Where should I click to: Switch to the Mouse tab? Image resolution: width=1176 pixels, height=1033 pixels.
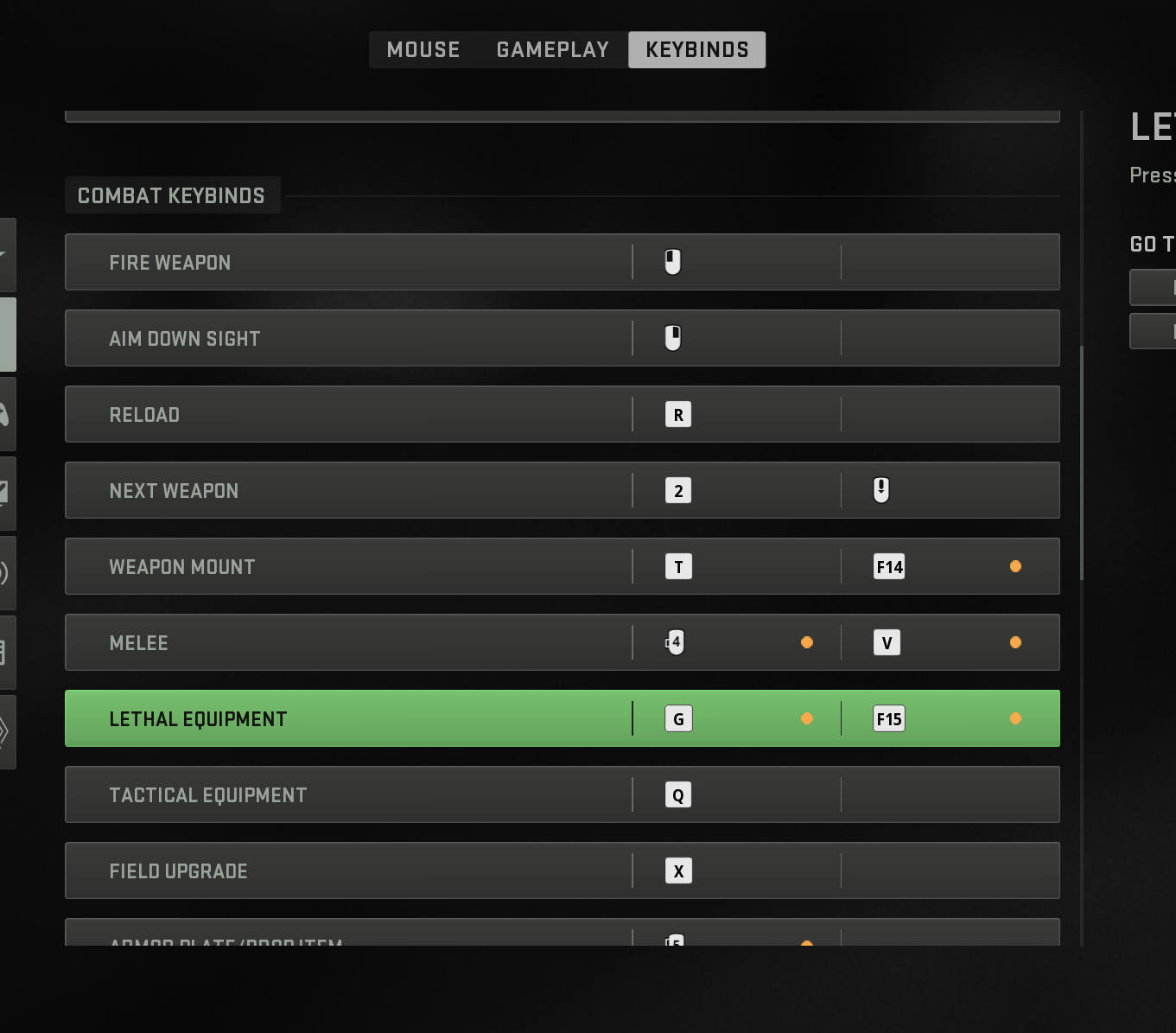click(423, 49)
